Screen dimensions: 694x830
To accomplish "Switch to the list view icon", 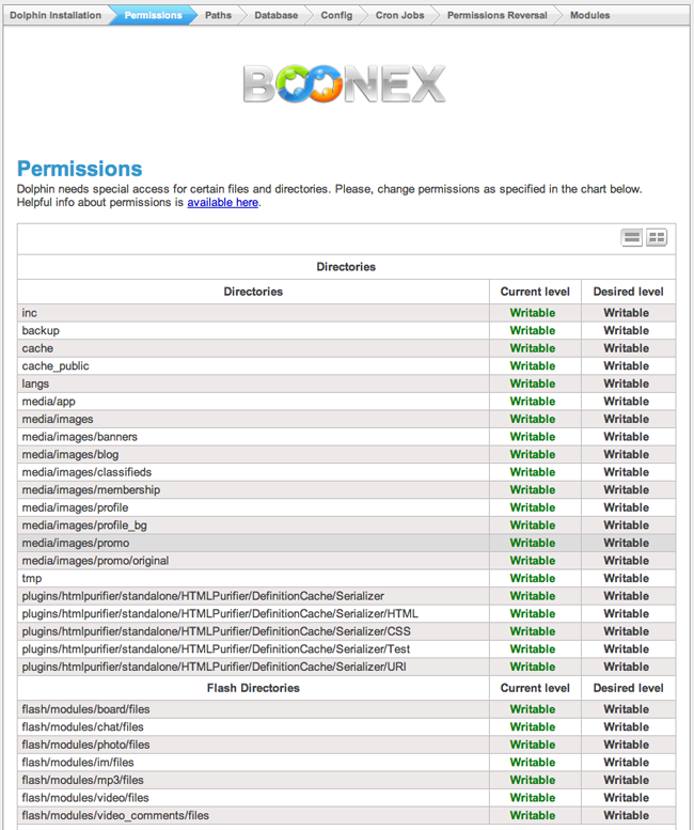I will [632, 238].
